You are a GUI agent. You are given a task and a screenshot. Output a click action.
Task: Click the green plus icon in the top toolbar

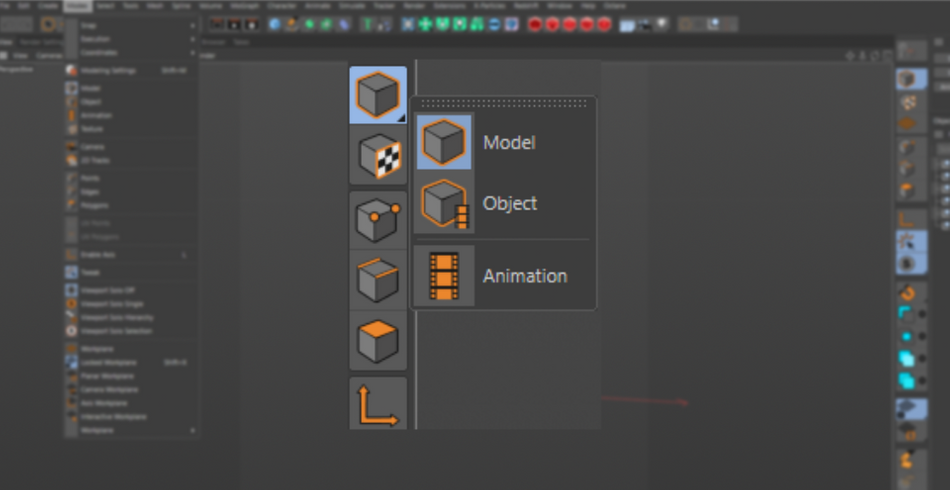coord(425,24)
